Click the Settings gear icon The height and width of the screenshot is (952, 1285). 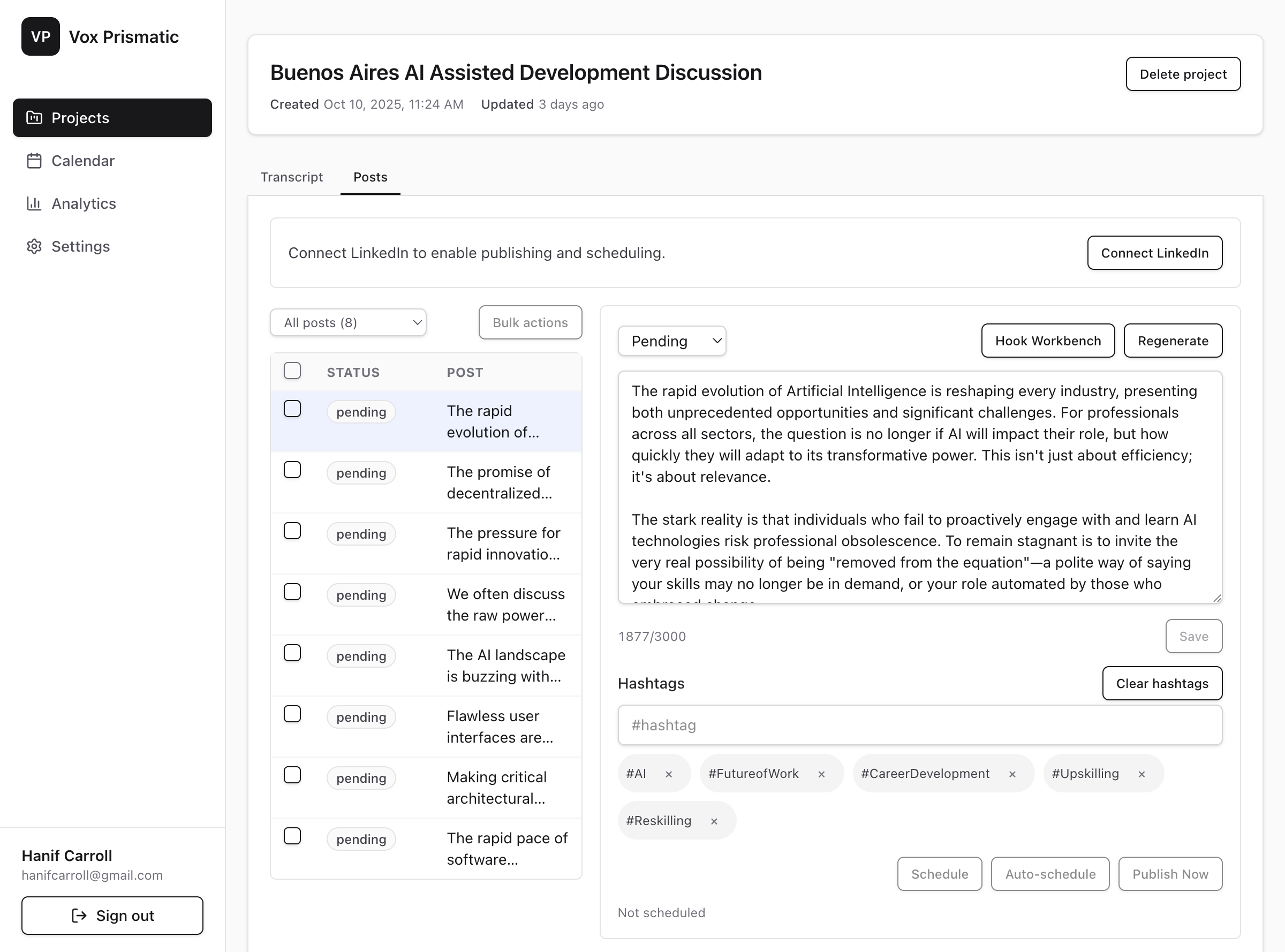34,246
